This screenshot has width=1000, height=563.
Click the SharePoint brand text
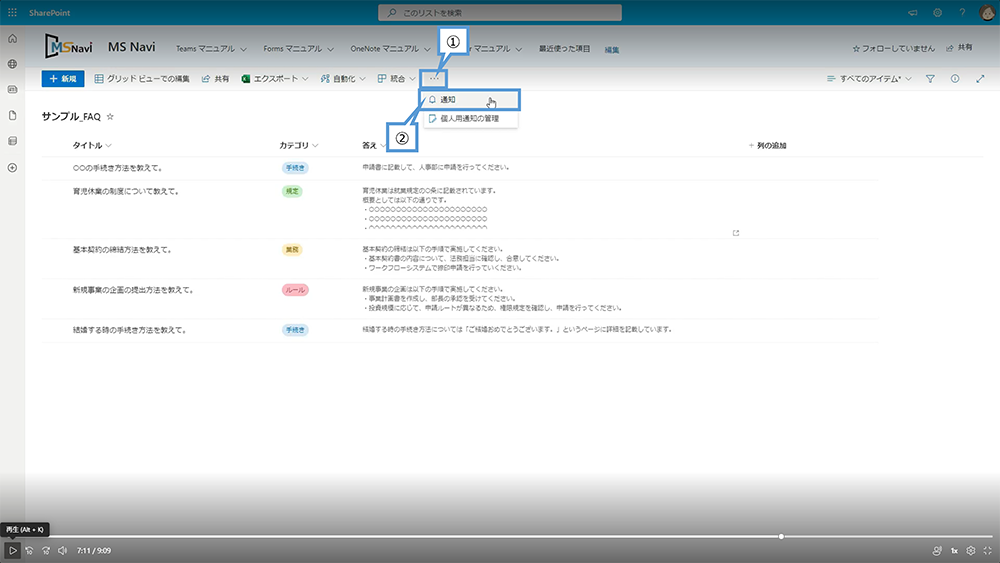pyautogui.click(x=49, y=13)
